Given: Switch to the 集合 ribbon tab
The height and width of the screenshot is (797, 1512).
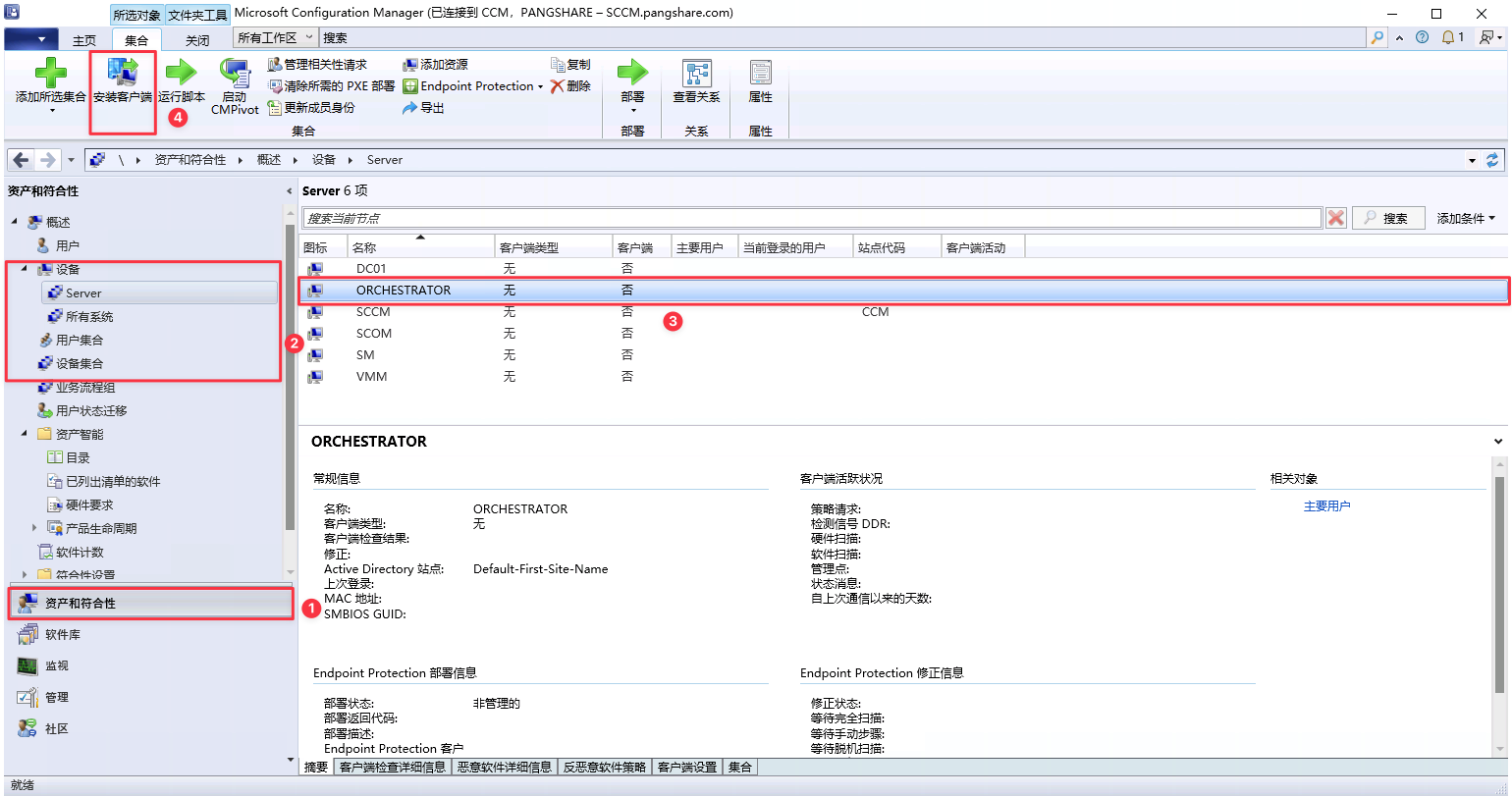Looking at the screenshot, I should [x=136, y=40].
